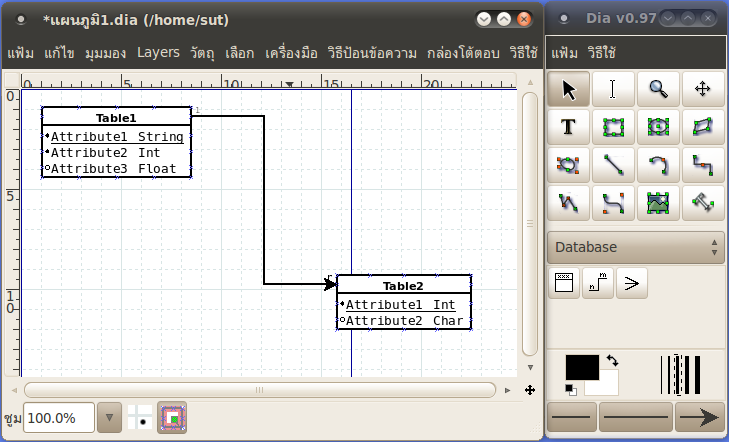The height and width of the screenshot is (442, 729).
Task: Open end arrow style selector
Action: tap(699, 416)
